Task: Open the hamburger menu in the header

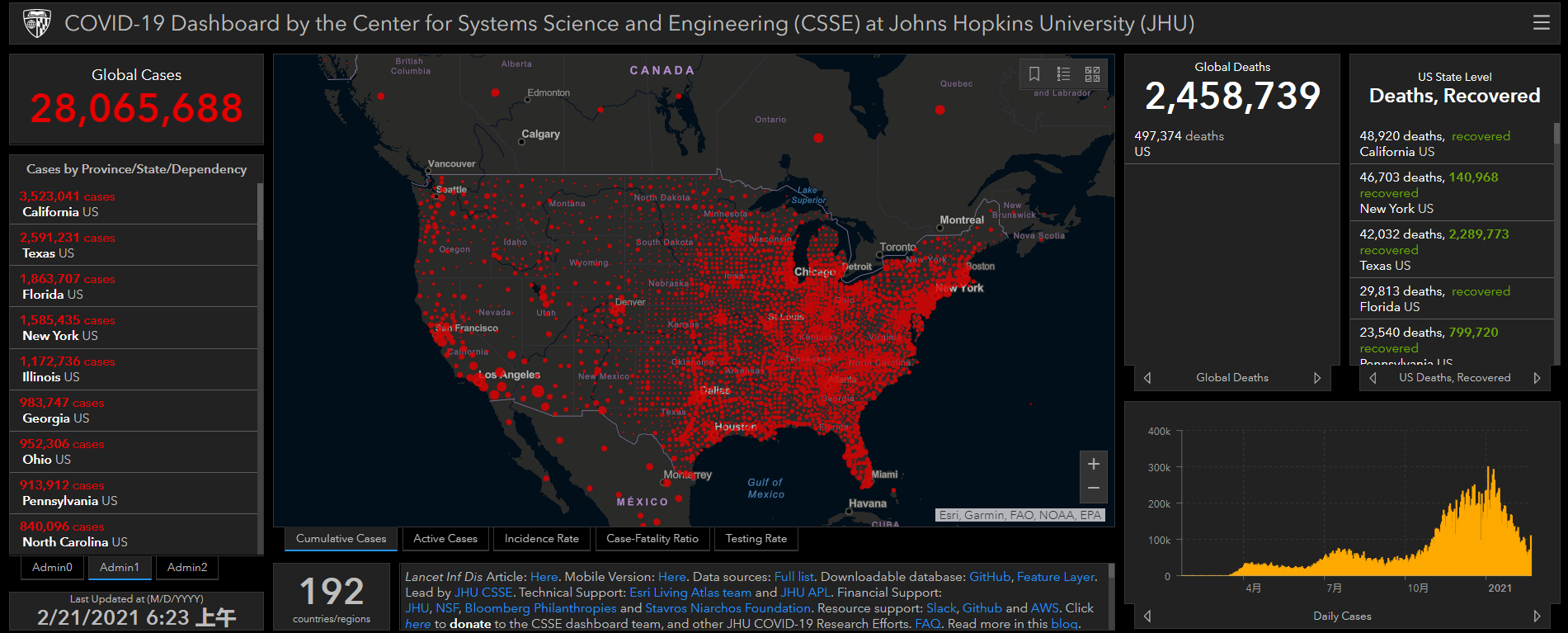Action: [1541, 23]
